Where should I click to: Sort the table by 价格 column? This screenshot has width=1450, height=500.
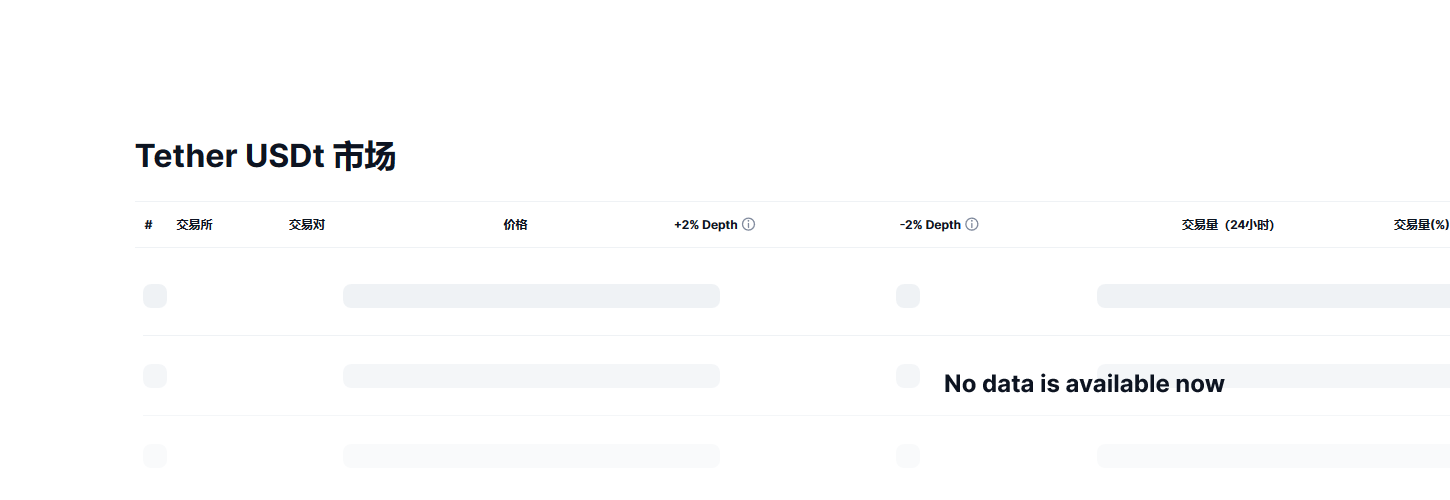(x=515, y=225)
